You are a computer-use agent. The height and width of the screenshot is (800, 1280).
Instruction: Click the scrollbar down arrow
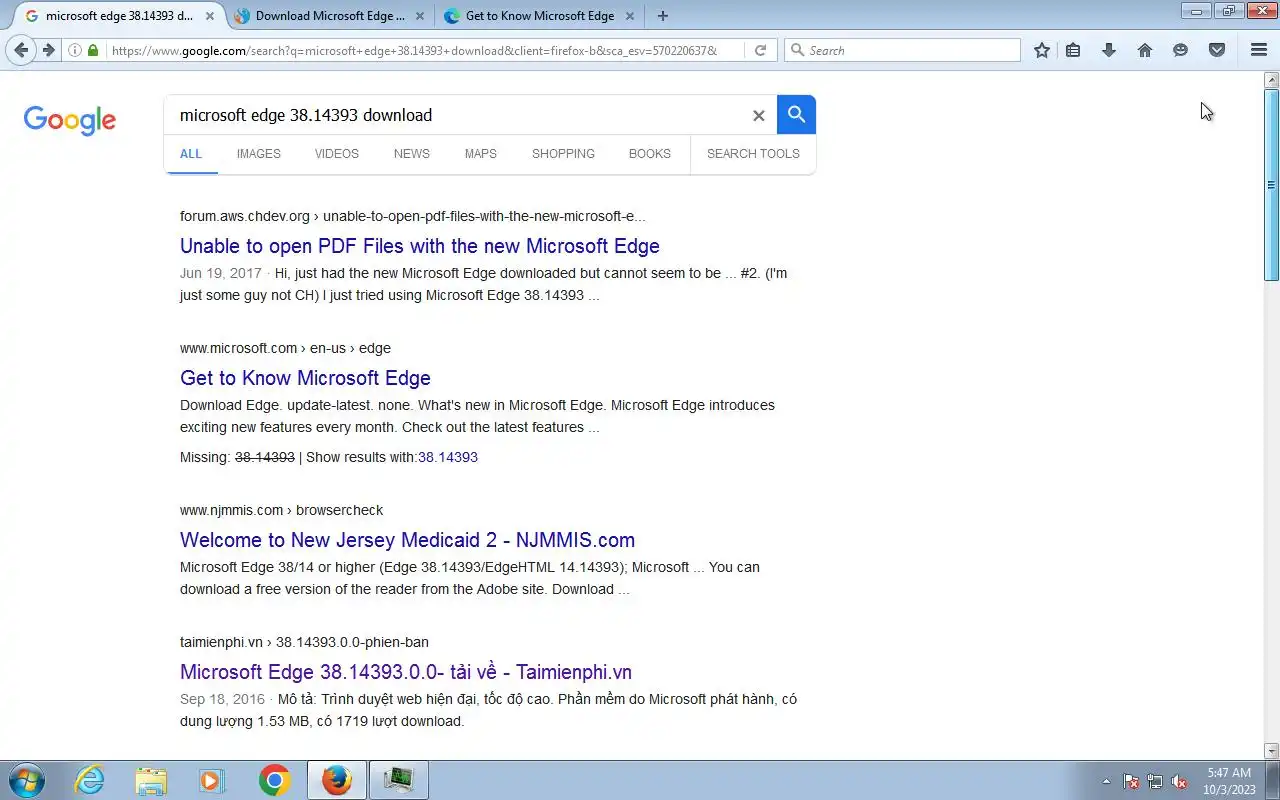(1272, 751)
